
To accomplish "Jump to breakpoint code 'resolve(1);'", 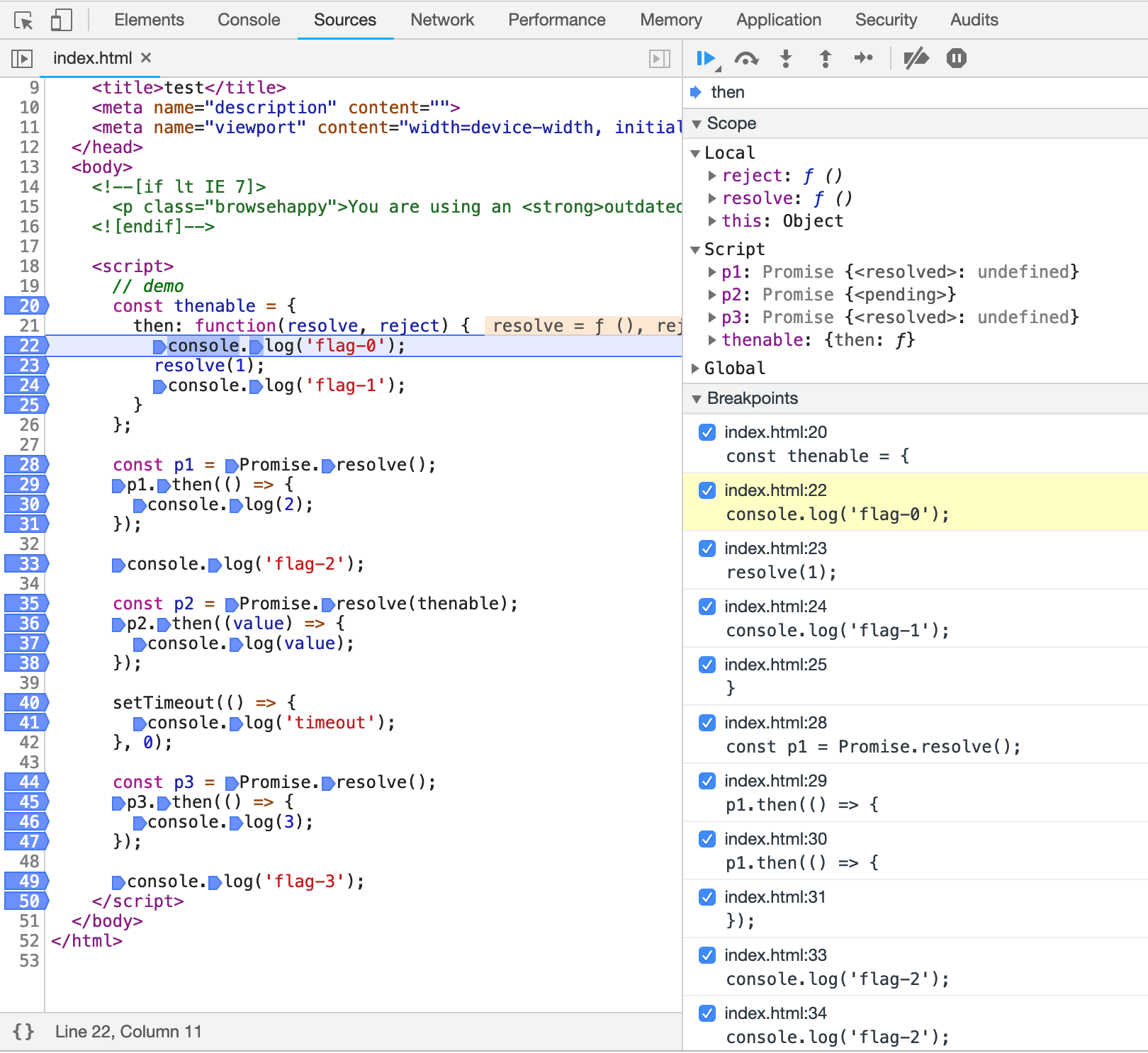I will point(781,573).
